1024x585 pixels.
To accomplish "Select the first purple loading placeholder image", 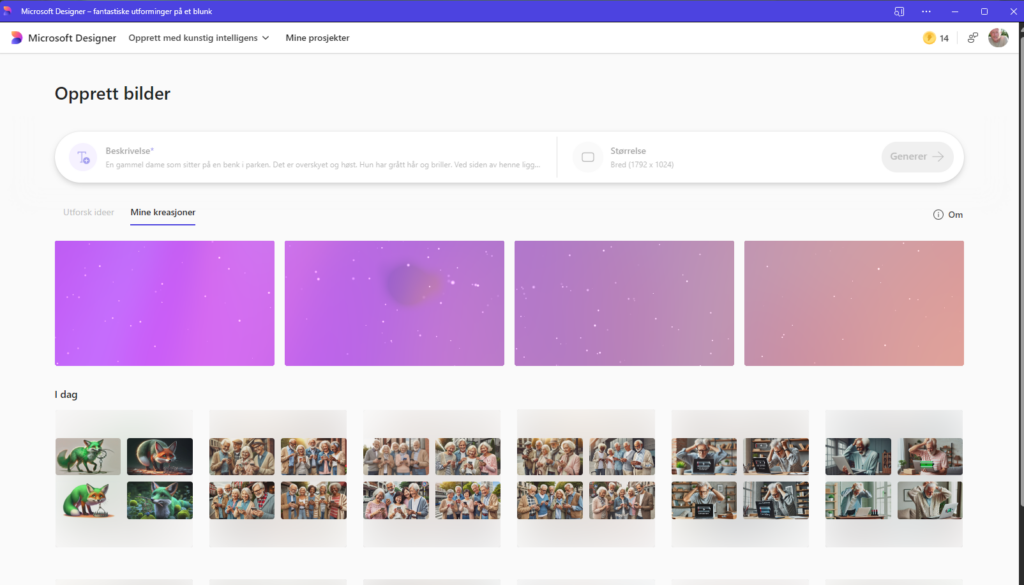I will point(164,303).
